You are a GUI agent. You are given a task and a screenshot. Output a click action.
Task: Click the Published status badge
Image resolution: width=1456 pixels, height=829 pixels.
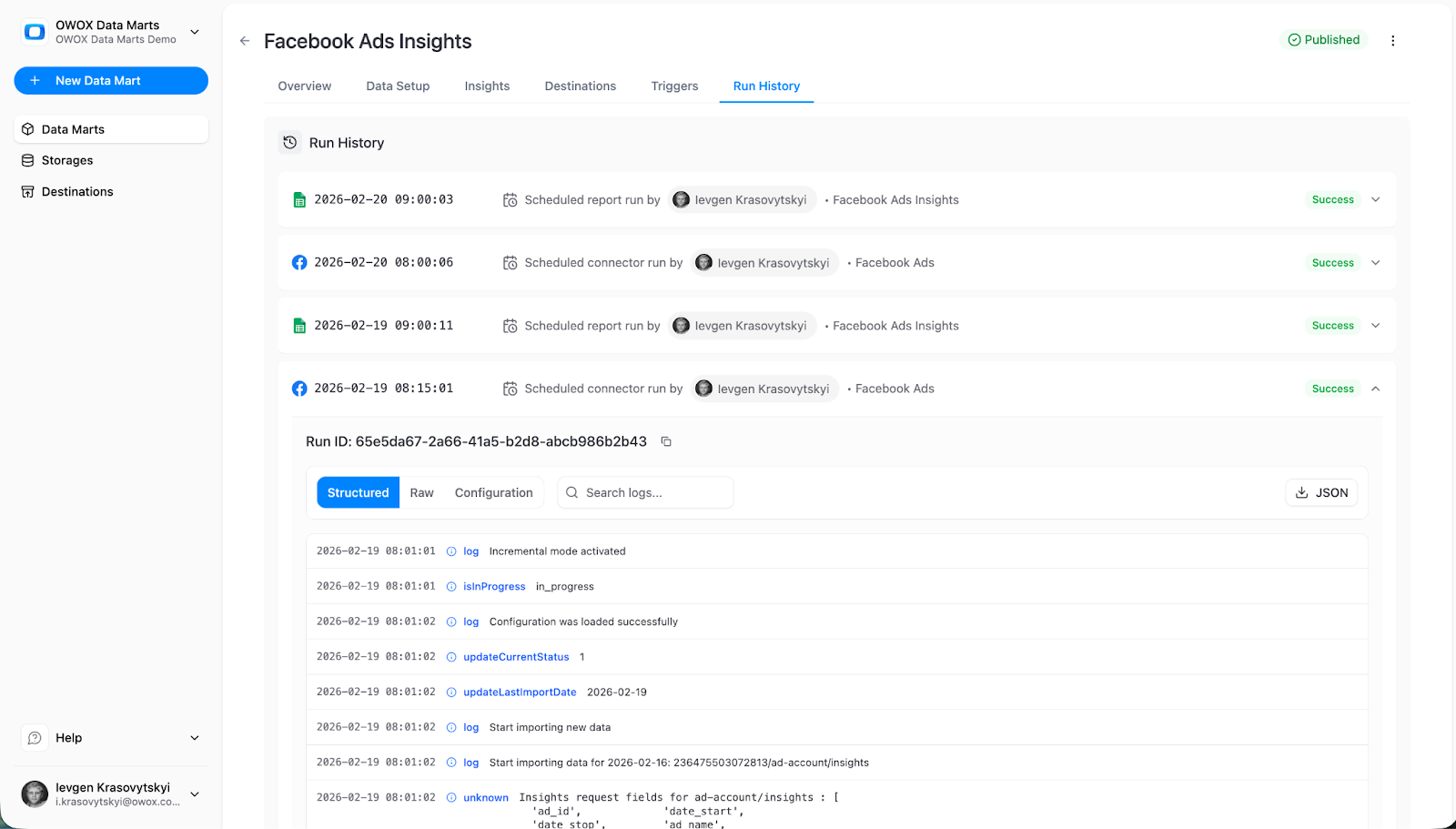click(x=1324, y=40)
